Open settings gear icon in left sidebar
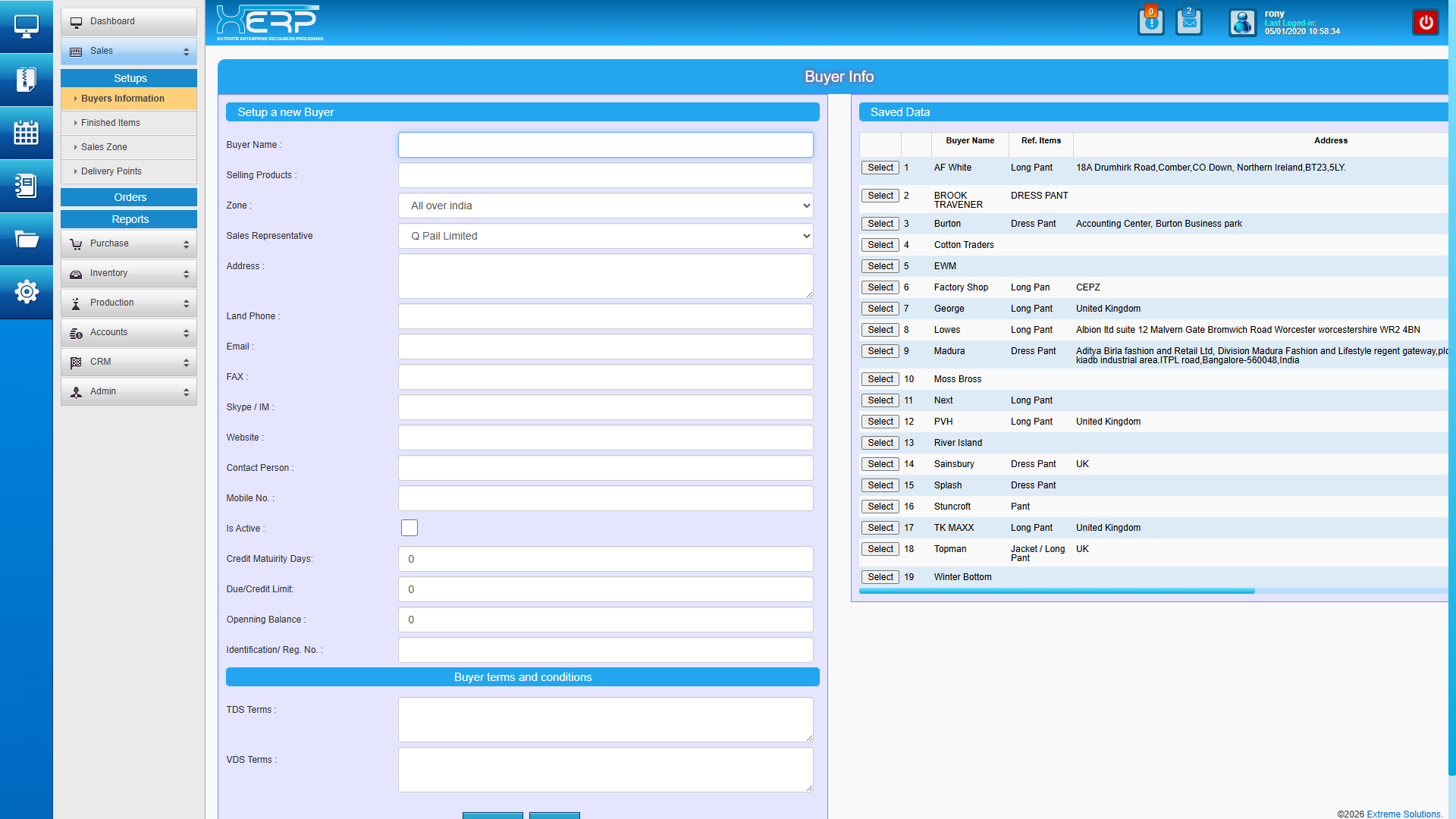 tap(26, 292)
